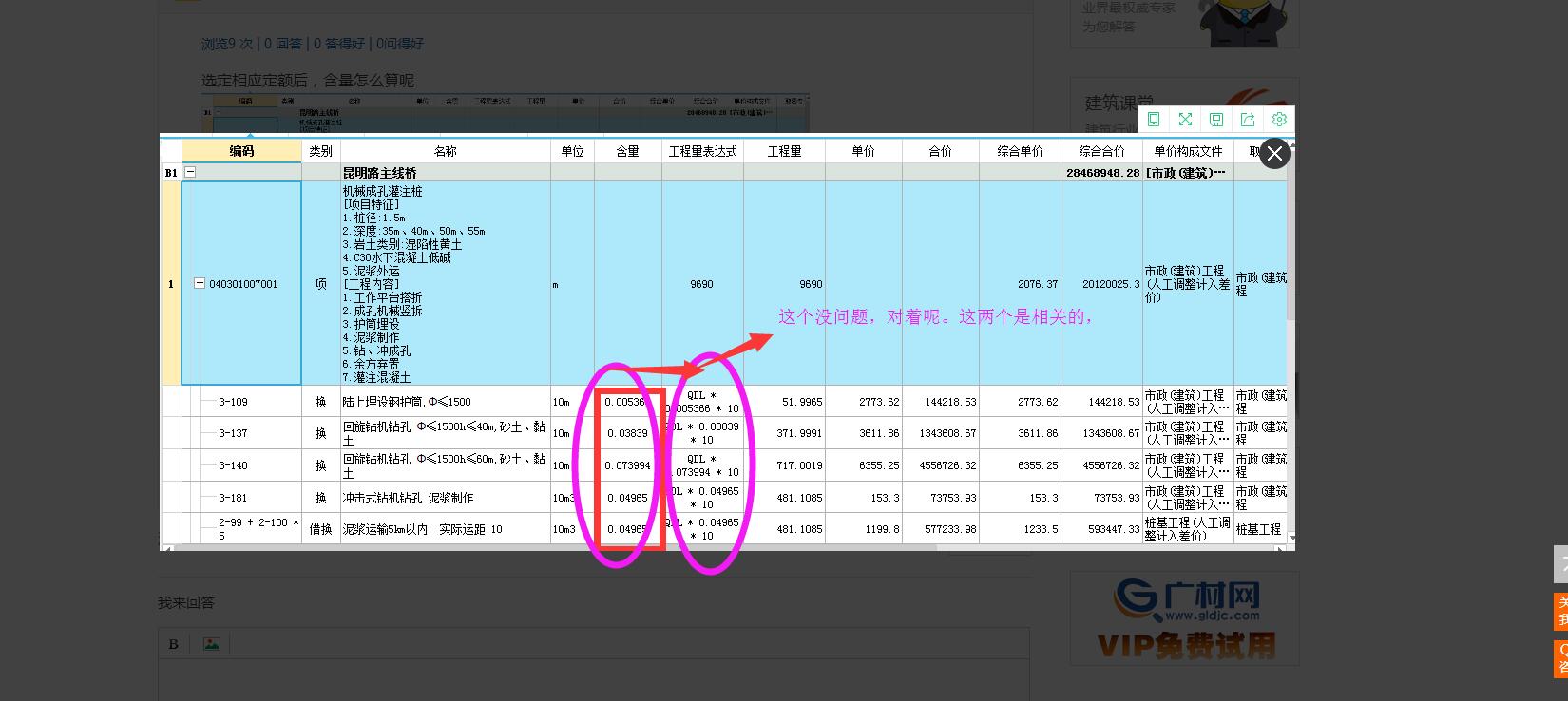
Task: Click the down arrow of the table's vertical scrollbar
Action: (1291, 538)
